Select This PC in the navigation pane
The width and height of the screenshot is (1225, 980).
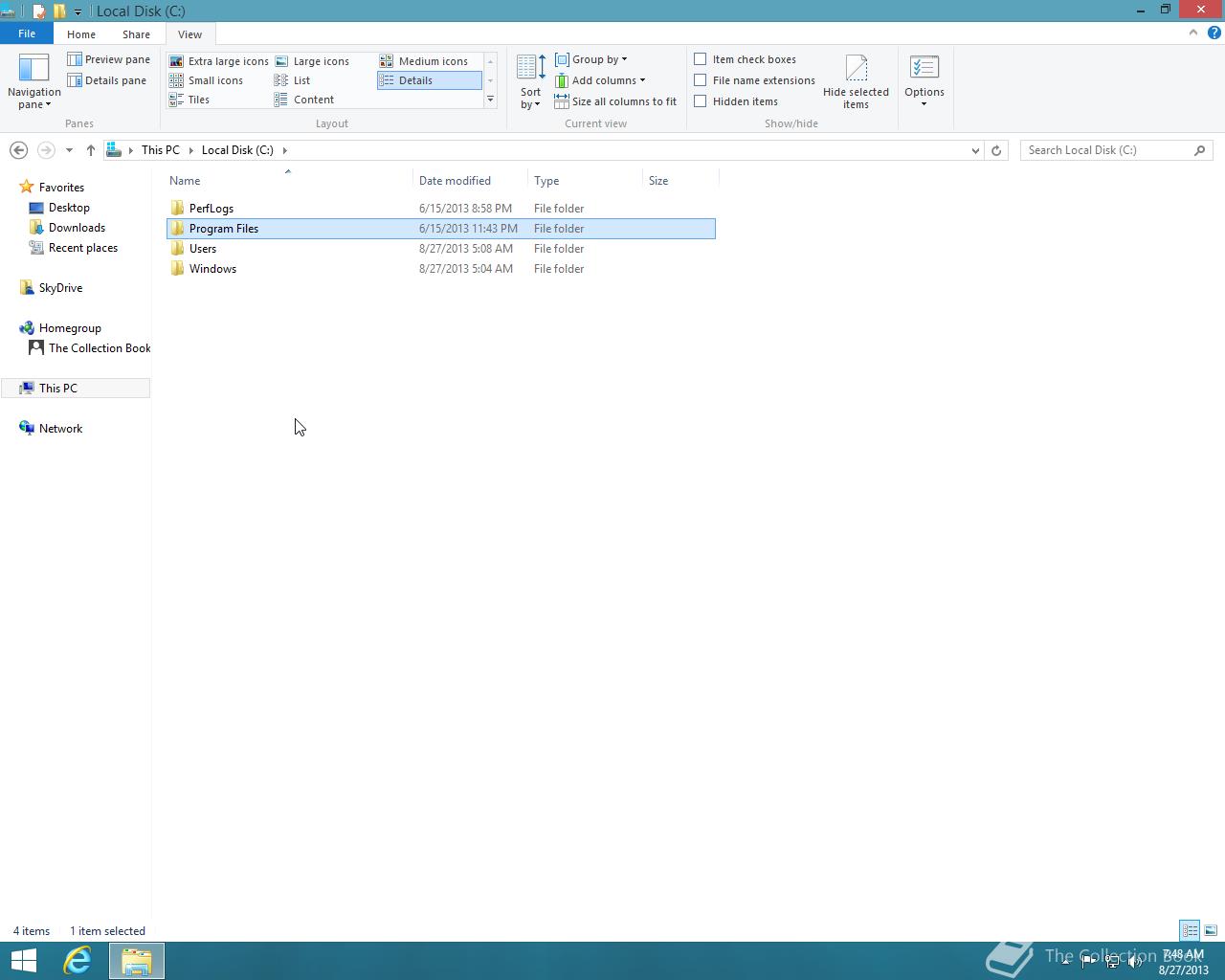pyautogui.click(x=76, y=389)
